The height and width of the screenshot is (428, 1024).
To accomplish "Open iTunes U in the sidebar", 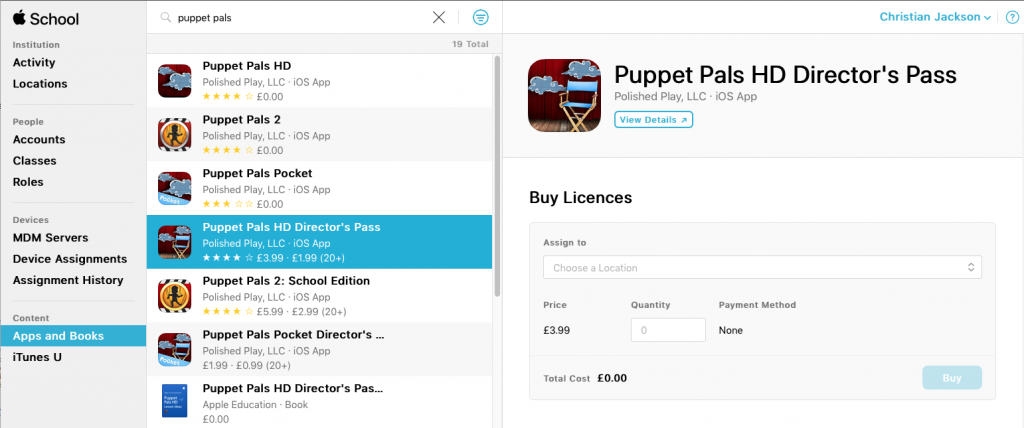I will tap(37, 357).
